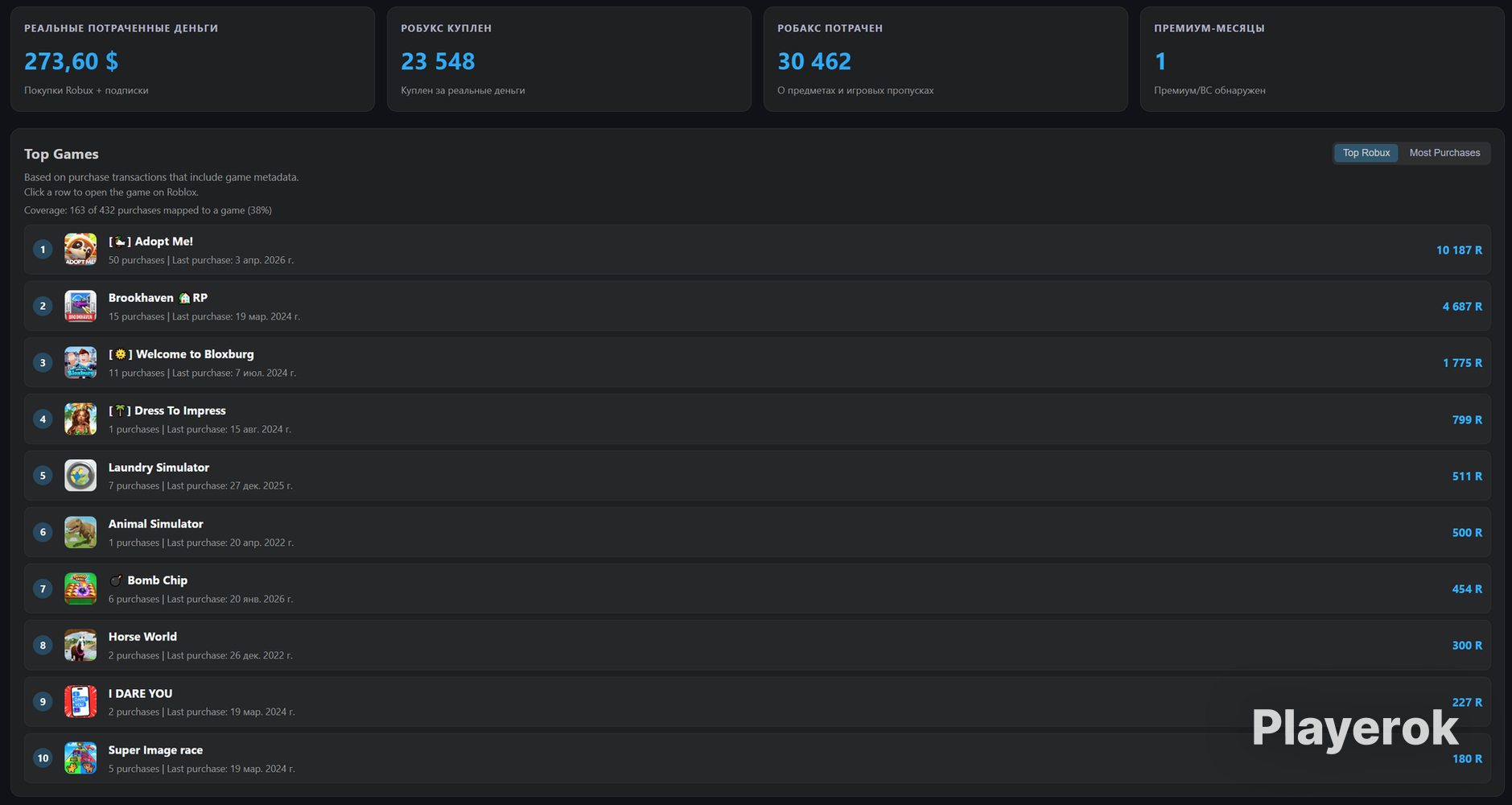
Task: Click the Brookhaven RP game thumbnail
Action: click(80, 306)
